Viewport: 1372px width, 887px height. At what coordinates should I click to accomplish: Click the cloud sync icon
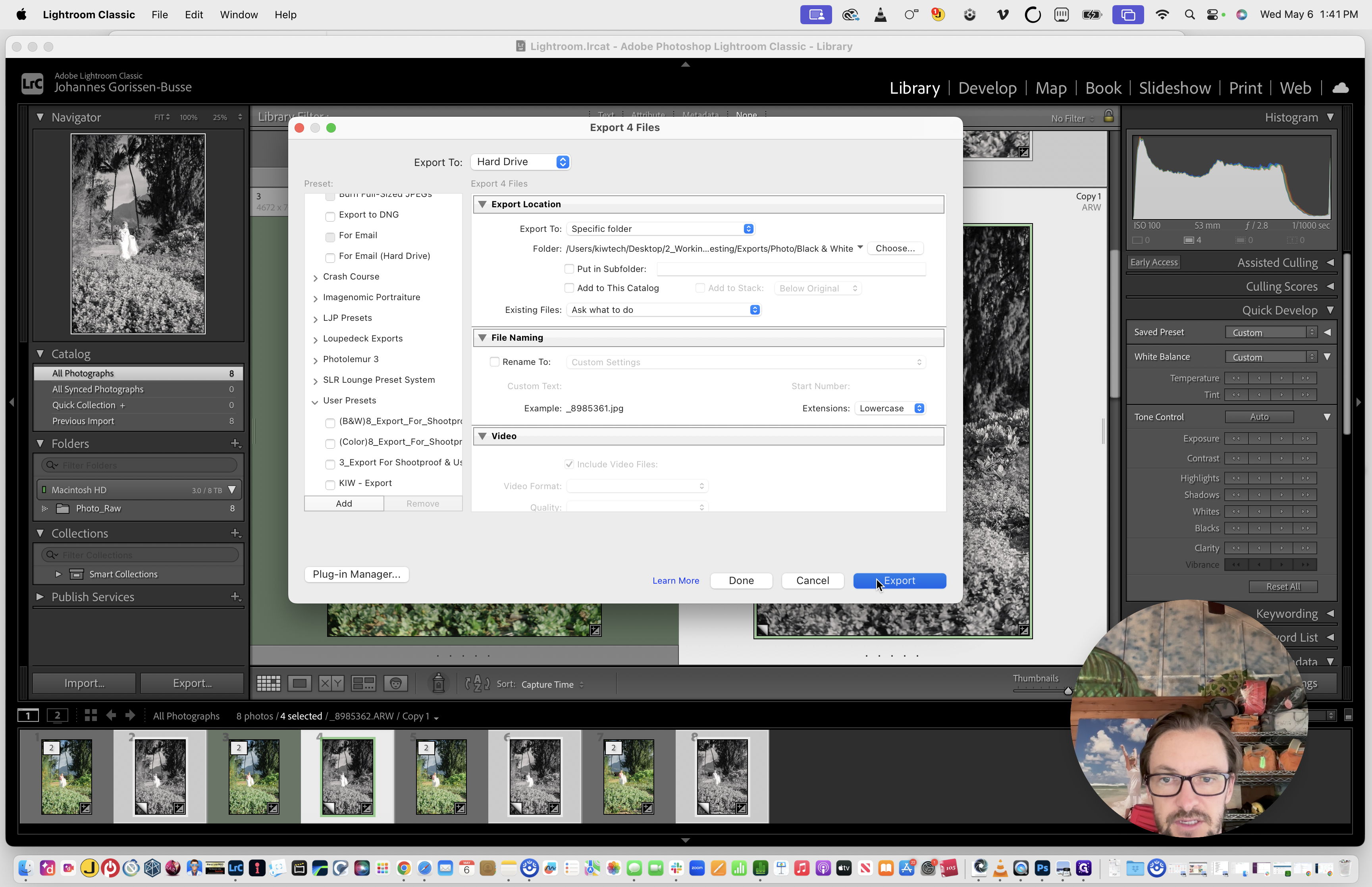[1340, 87]
